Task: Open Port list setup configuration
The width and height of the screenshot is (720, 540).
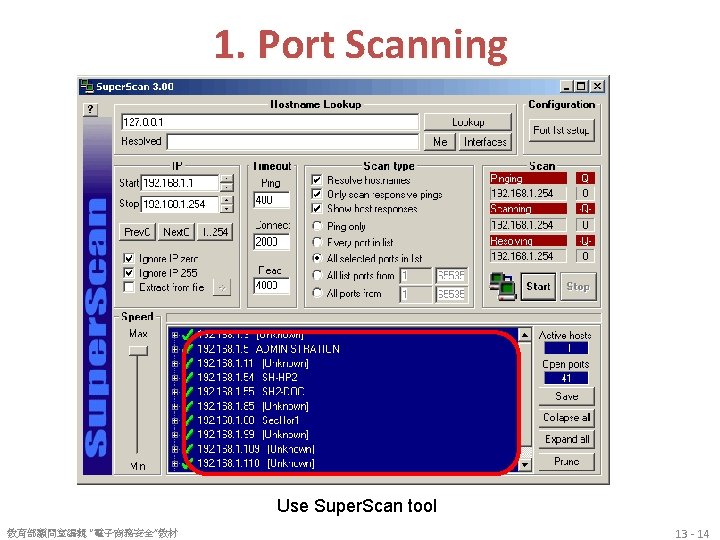Action: pos(561,130)
